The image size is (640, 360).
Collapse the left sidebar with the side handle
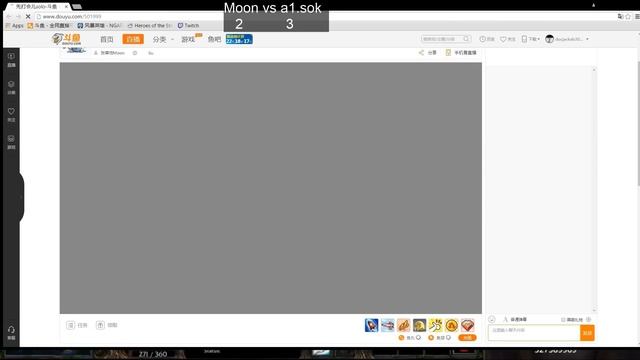tap(21, 197)
